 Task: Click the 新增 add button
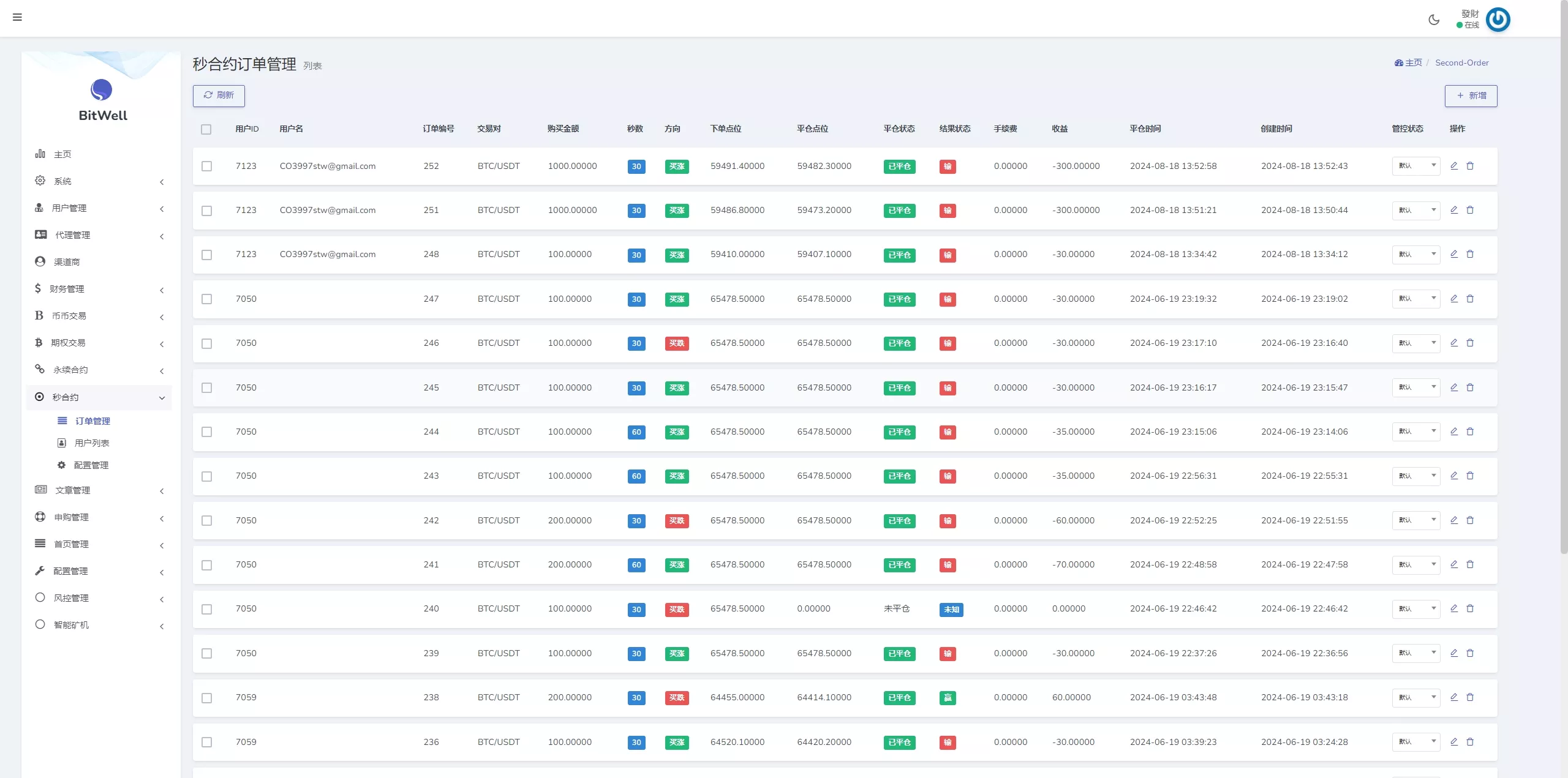click(1471, 96)
